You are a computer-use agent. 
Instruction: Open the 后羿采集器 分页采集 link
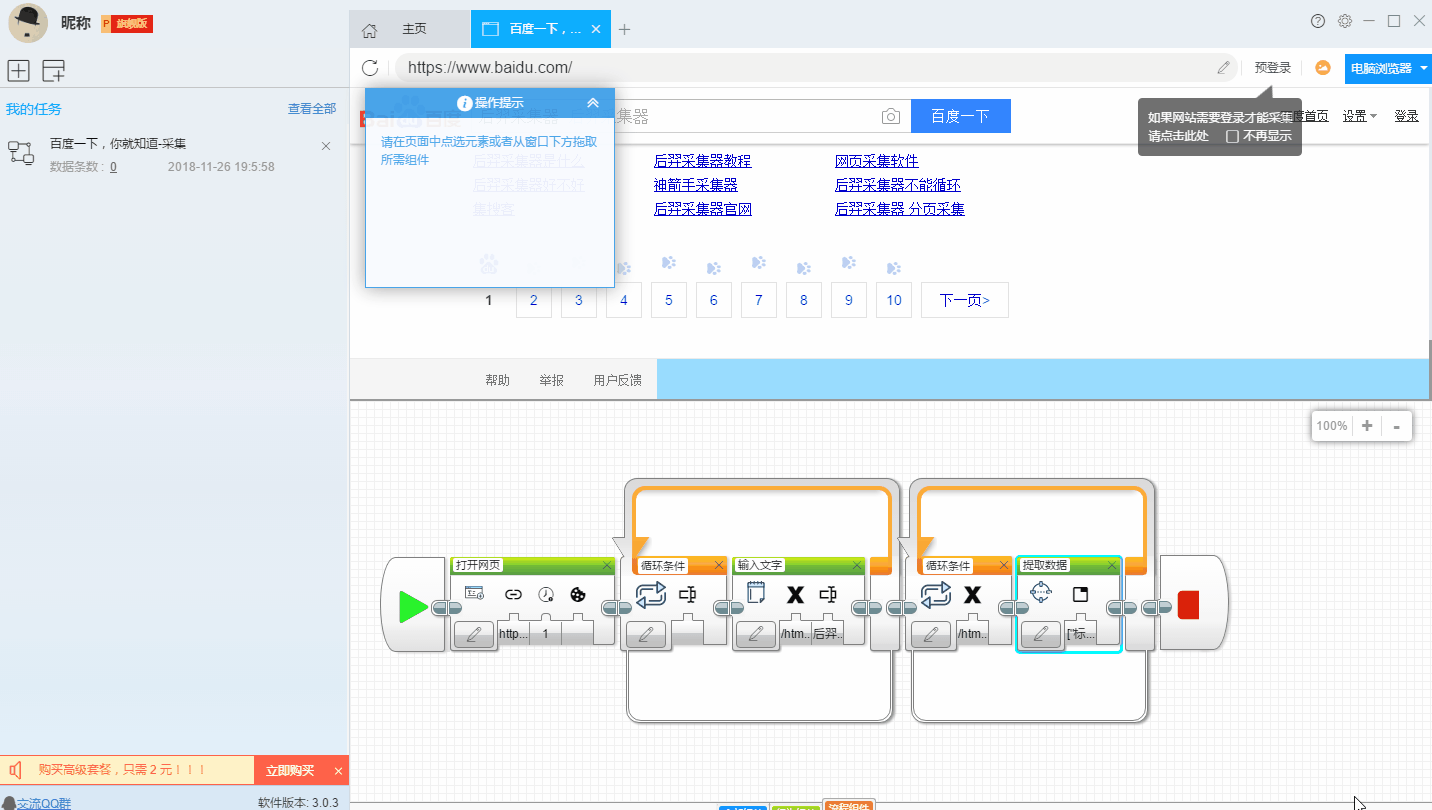(x=900, y=209)
